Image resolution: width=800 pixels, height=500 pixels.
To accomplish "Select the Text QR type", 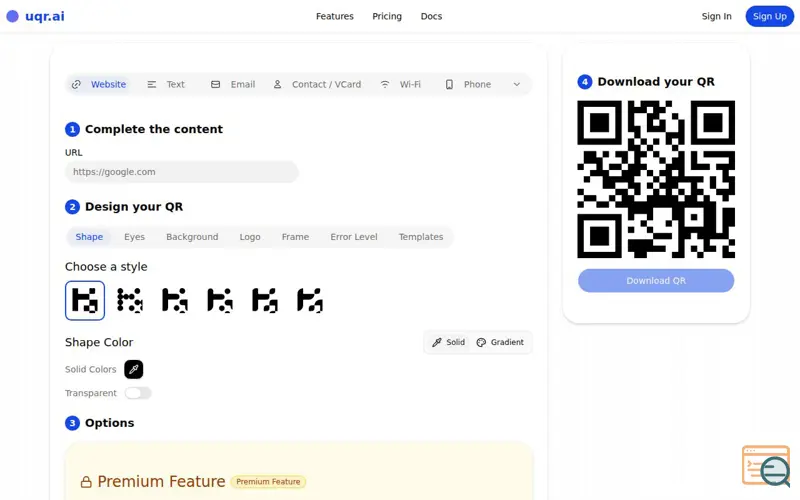I will [166, 84].
